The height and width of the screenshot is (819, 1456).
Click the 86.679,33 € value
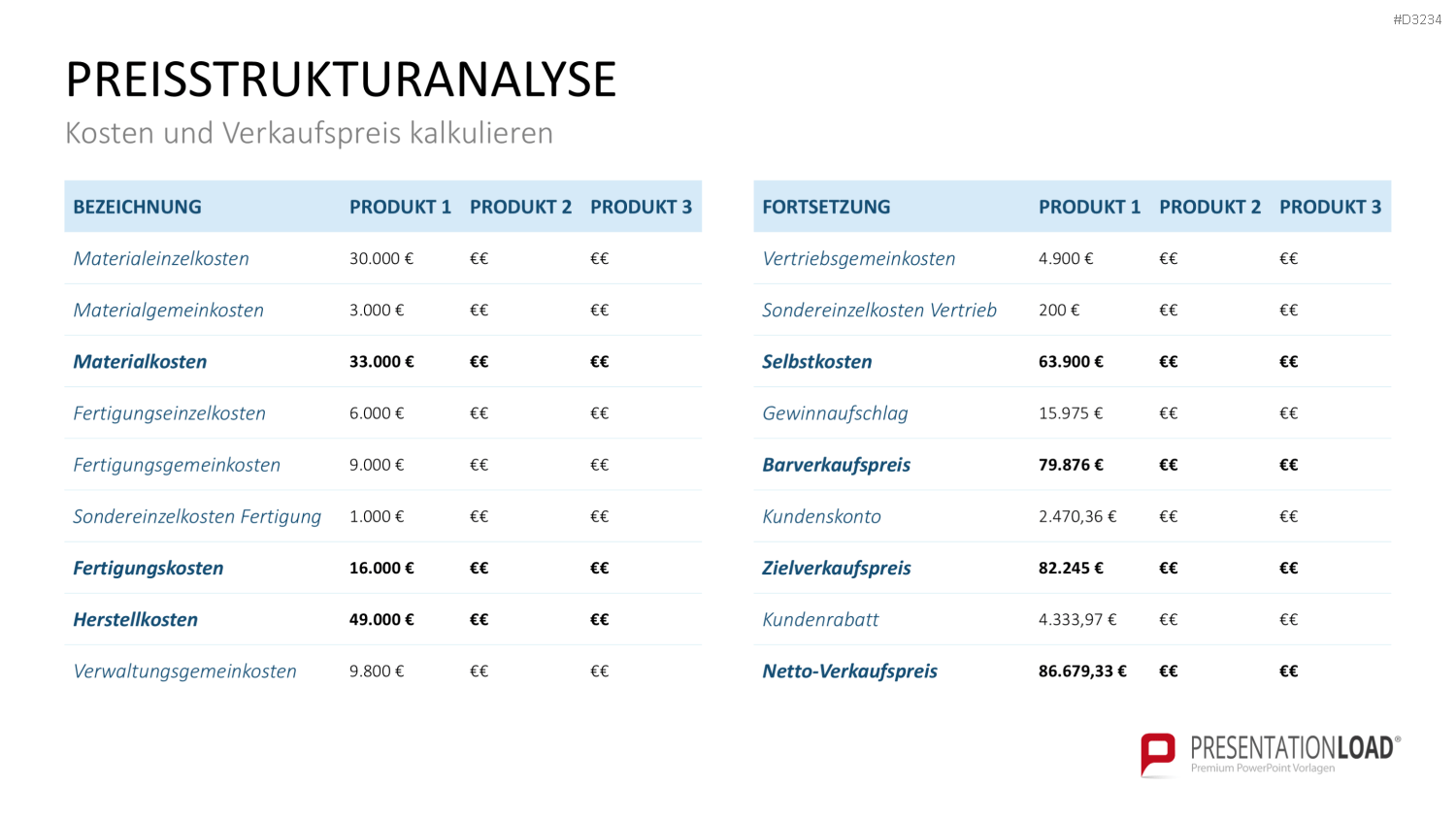[1082, 671]
